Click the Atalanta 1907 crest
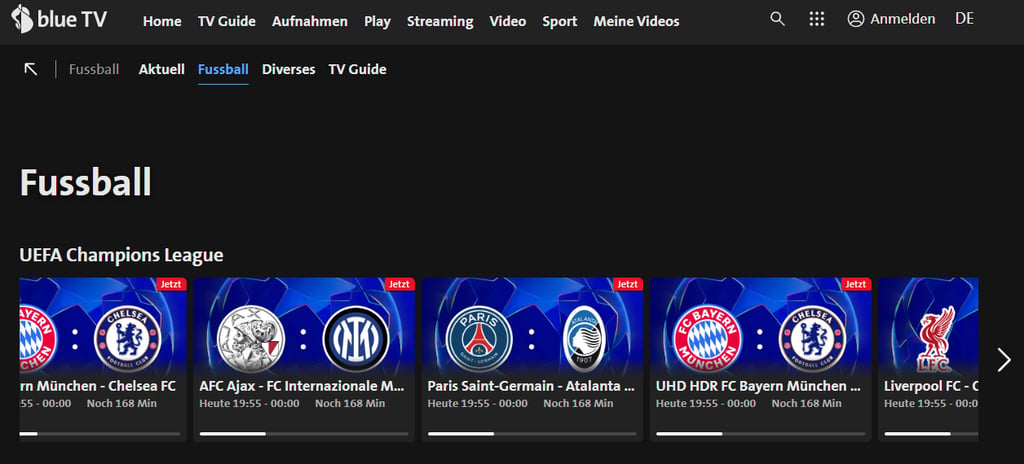This screenshot has height=464, width=1024. [584, 339]
